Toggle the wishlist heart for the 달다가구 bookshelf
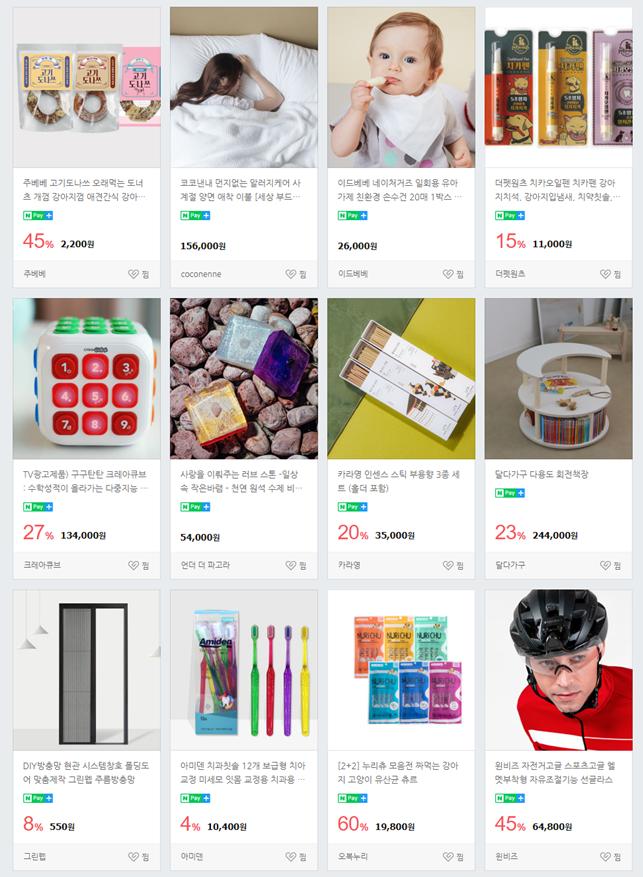This screenshot has width=643, height=877. click(x=611, y=565)
